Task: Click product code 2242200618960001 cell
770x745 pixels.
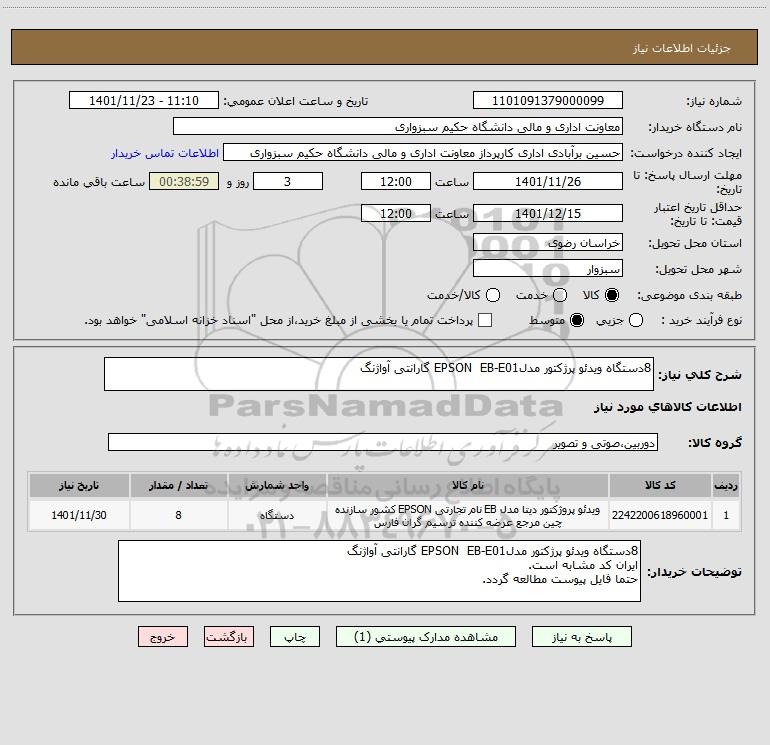Action: click(x=660, y=515)
